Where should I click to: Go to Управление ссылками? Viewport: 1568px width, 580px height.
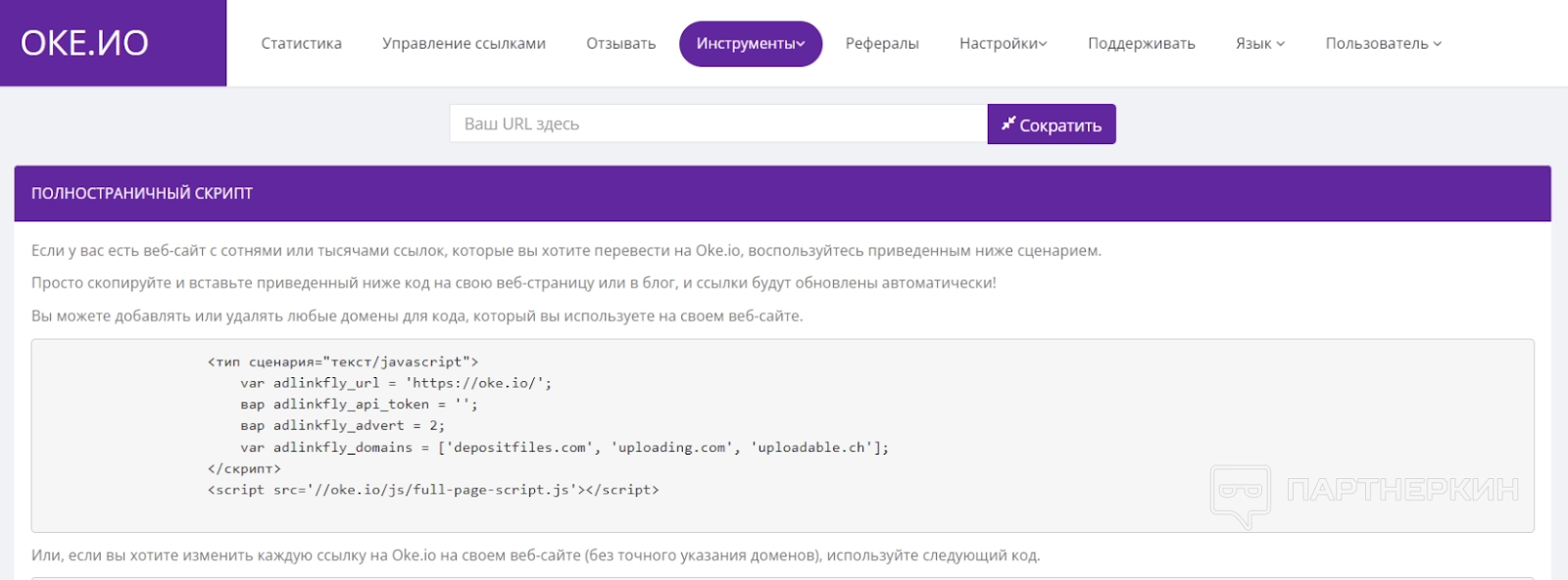(x=464, y=44)
